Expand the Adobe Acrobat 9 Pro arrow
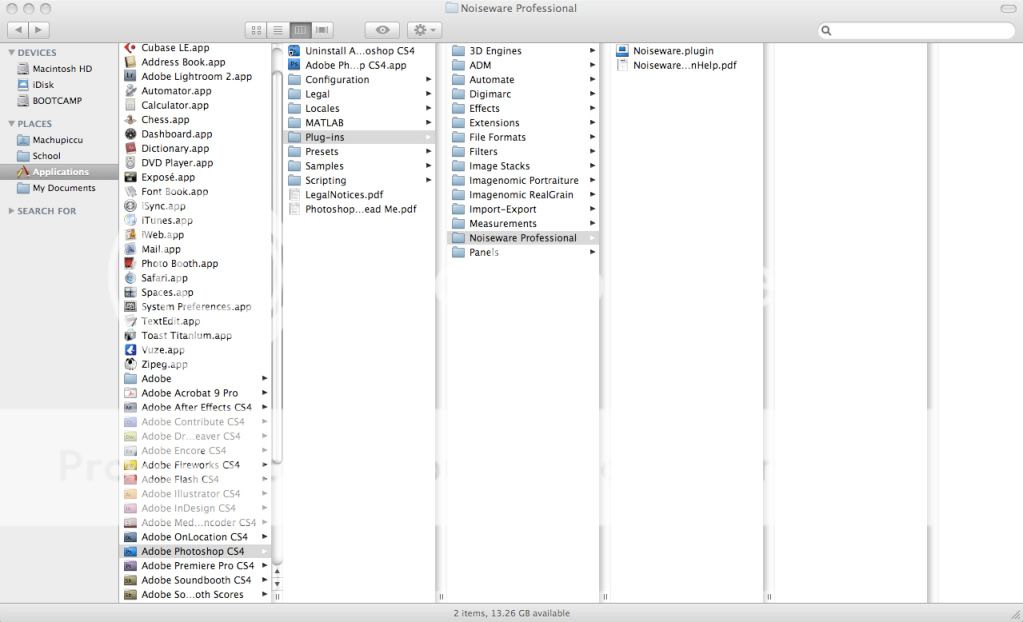This screenshot has height=622, width=1023. pyautogui.click(x=264, y=393)
